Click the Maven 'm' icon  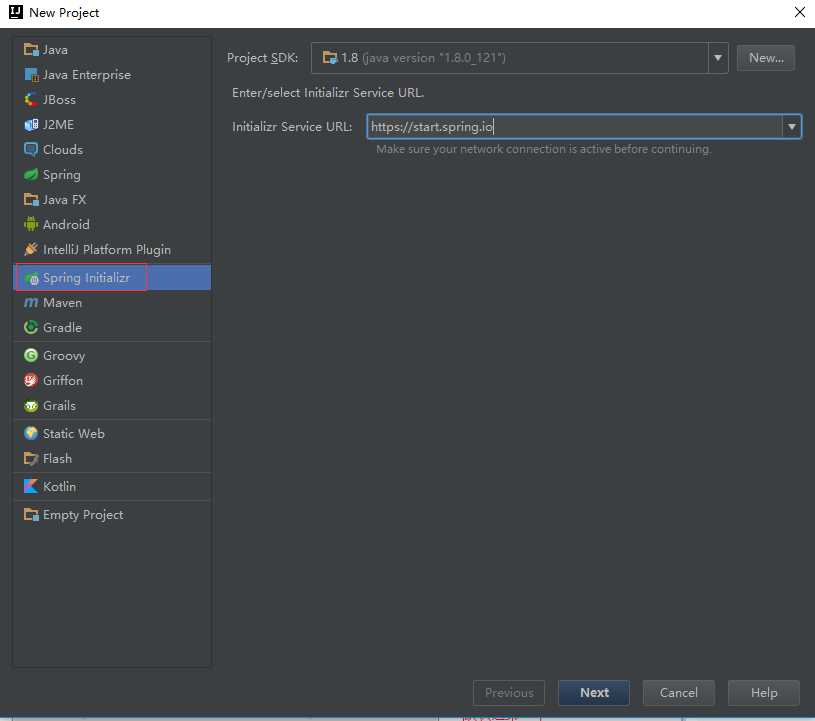coord(31,303)
